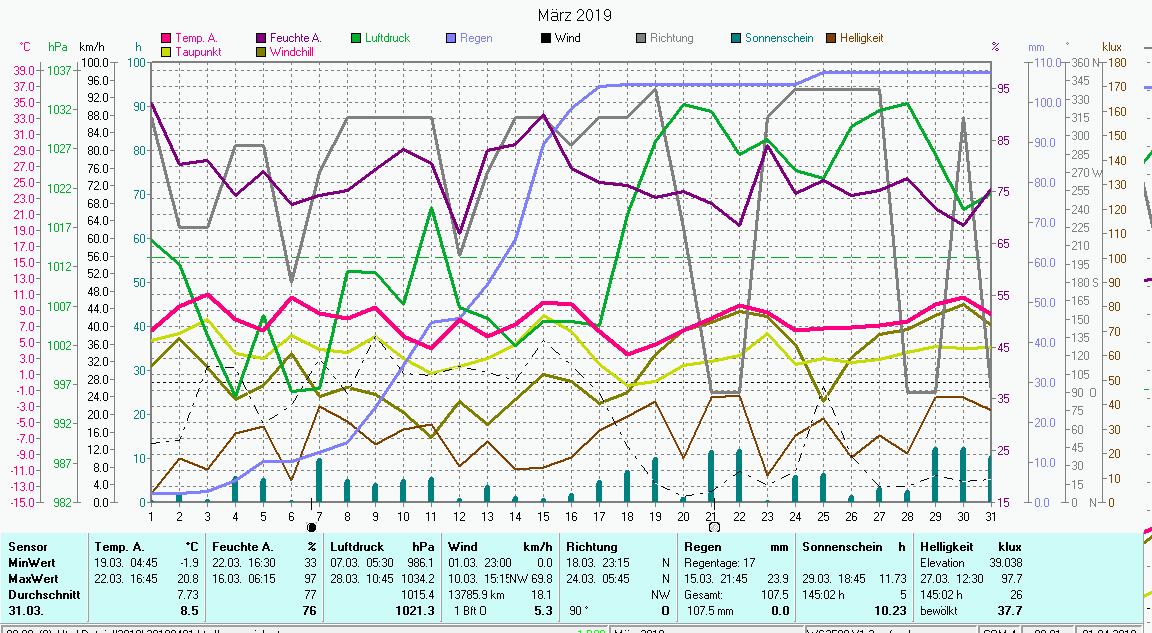Click the klux axis unit label

point(1112,47)
